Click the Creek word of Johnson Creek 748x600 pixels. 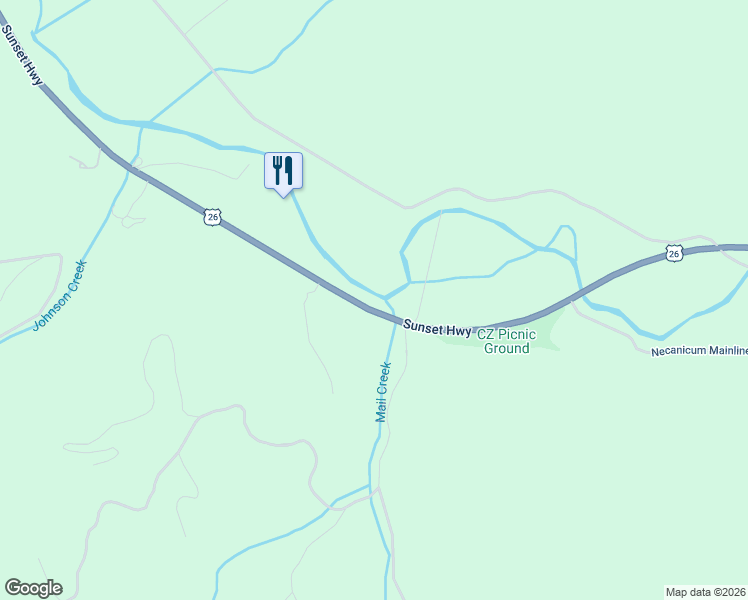click(x=75, y=276)
